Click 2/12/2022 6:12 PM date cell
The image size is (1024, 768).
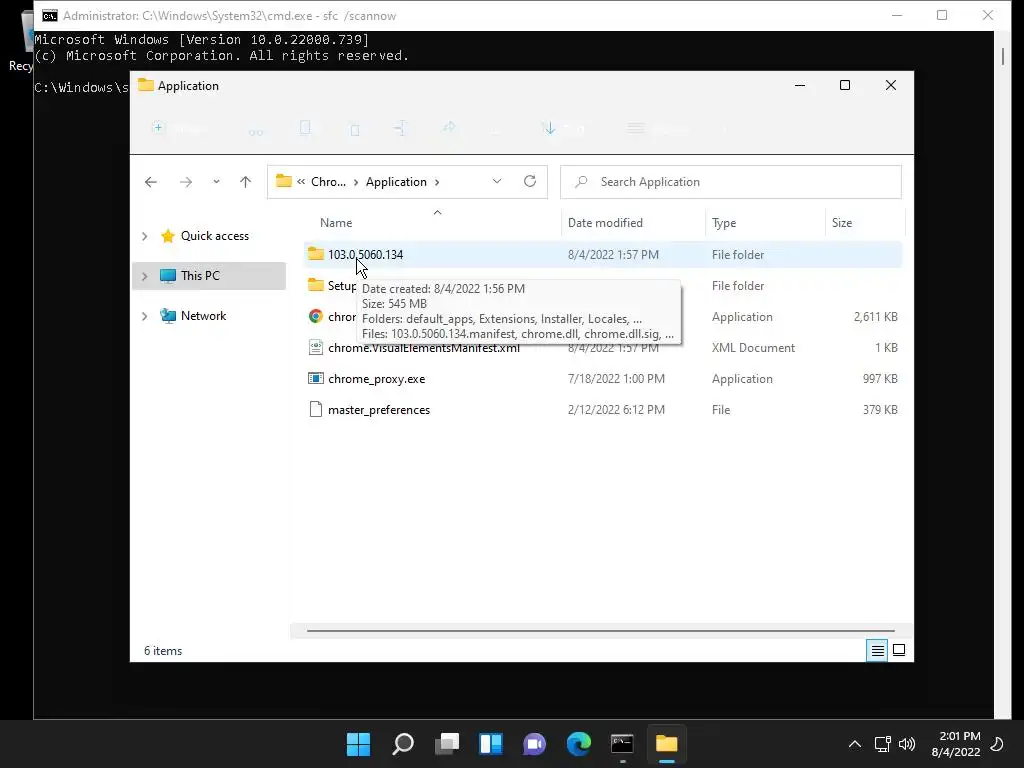click(616, 410)
